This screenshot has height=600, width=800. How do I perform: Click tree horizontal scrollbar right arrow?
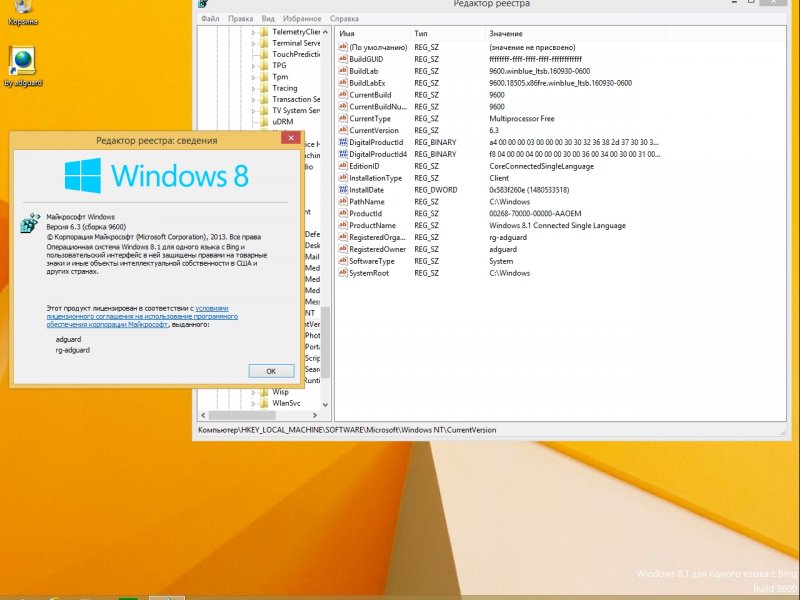pyautogui.click(x=315, y=415)
